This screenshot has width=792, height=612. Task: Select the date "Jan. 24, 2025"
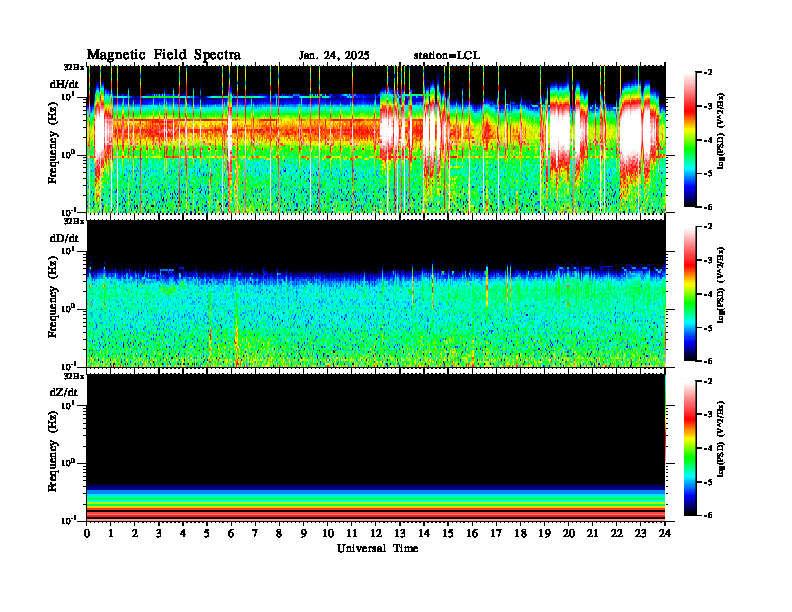(x=334, y=56)
